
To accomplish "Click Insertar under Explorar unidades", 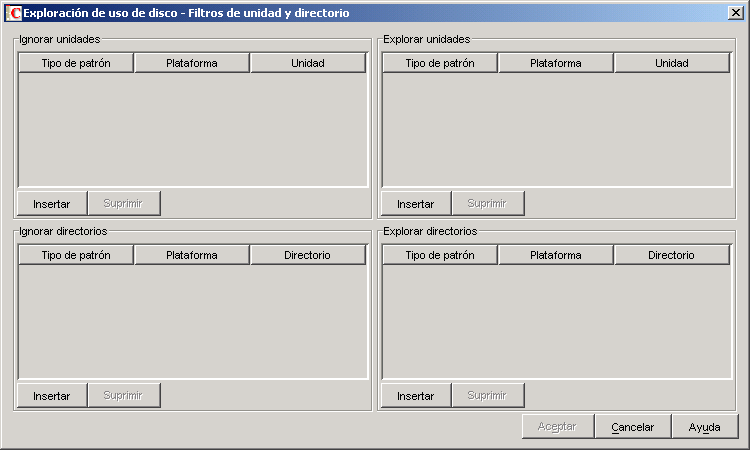I will (x=416, y=204).
